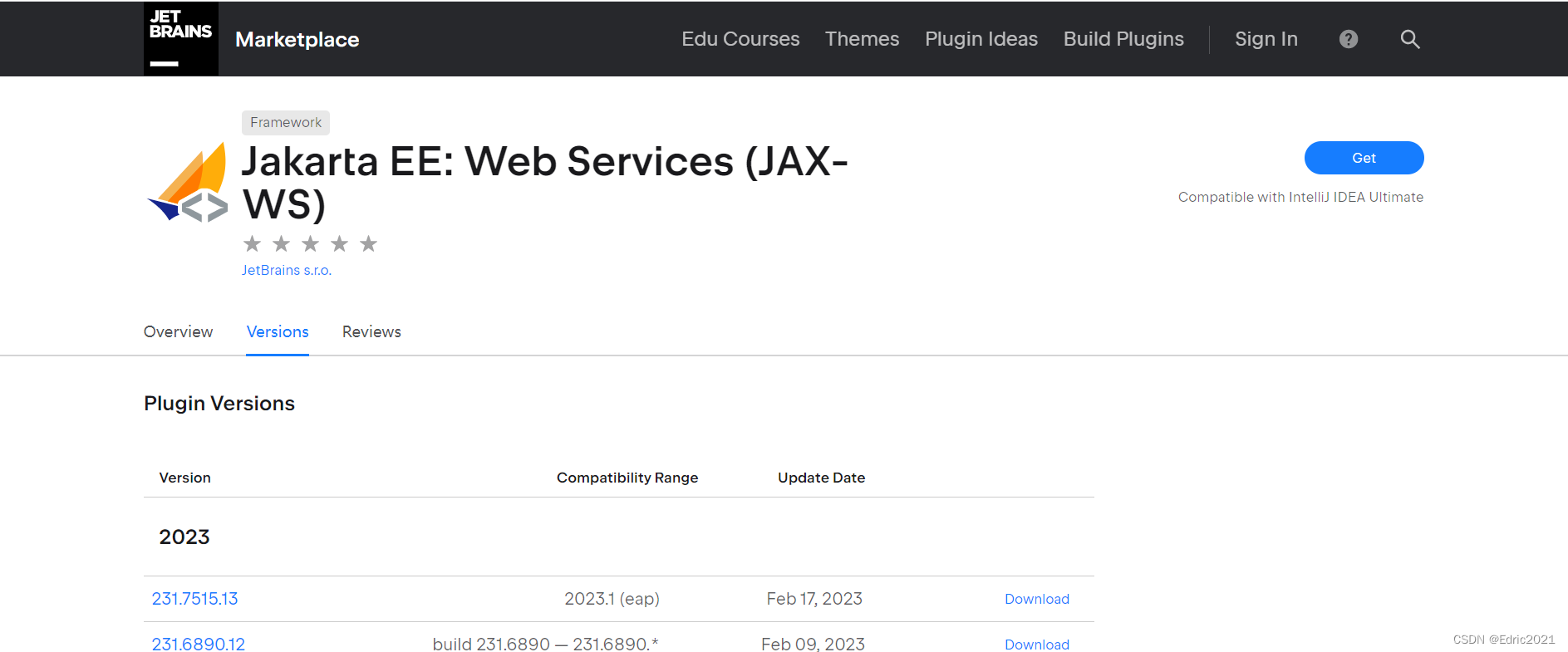This screenshot has height=652, width=1568.
Task: Open the Plugin Ideas menu item
Action: coord(981,39)
